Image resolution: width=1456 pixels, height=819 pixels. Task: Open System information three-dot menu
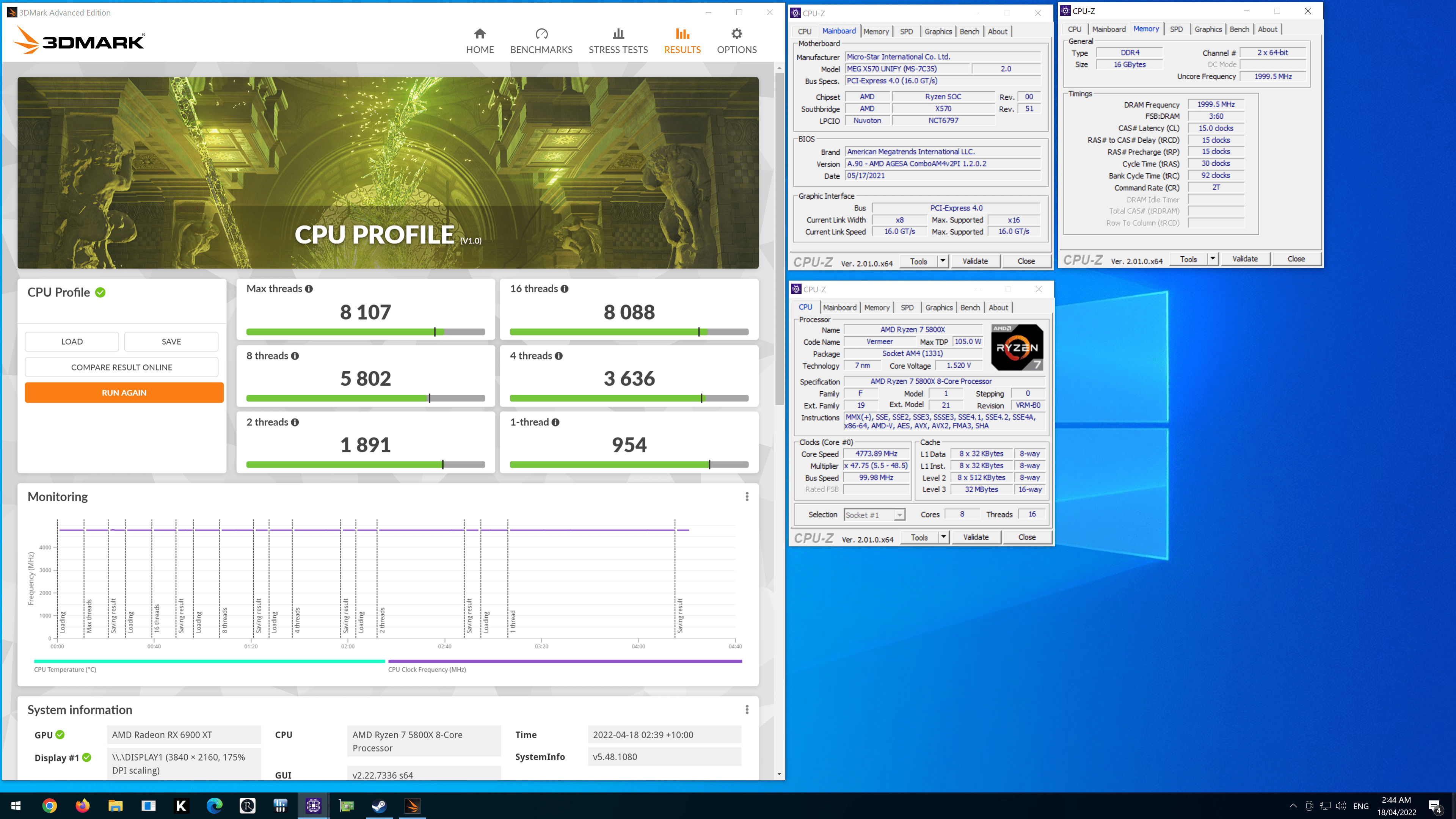747,709
